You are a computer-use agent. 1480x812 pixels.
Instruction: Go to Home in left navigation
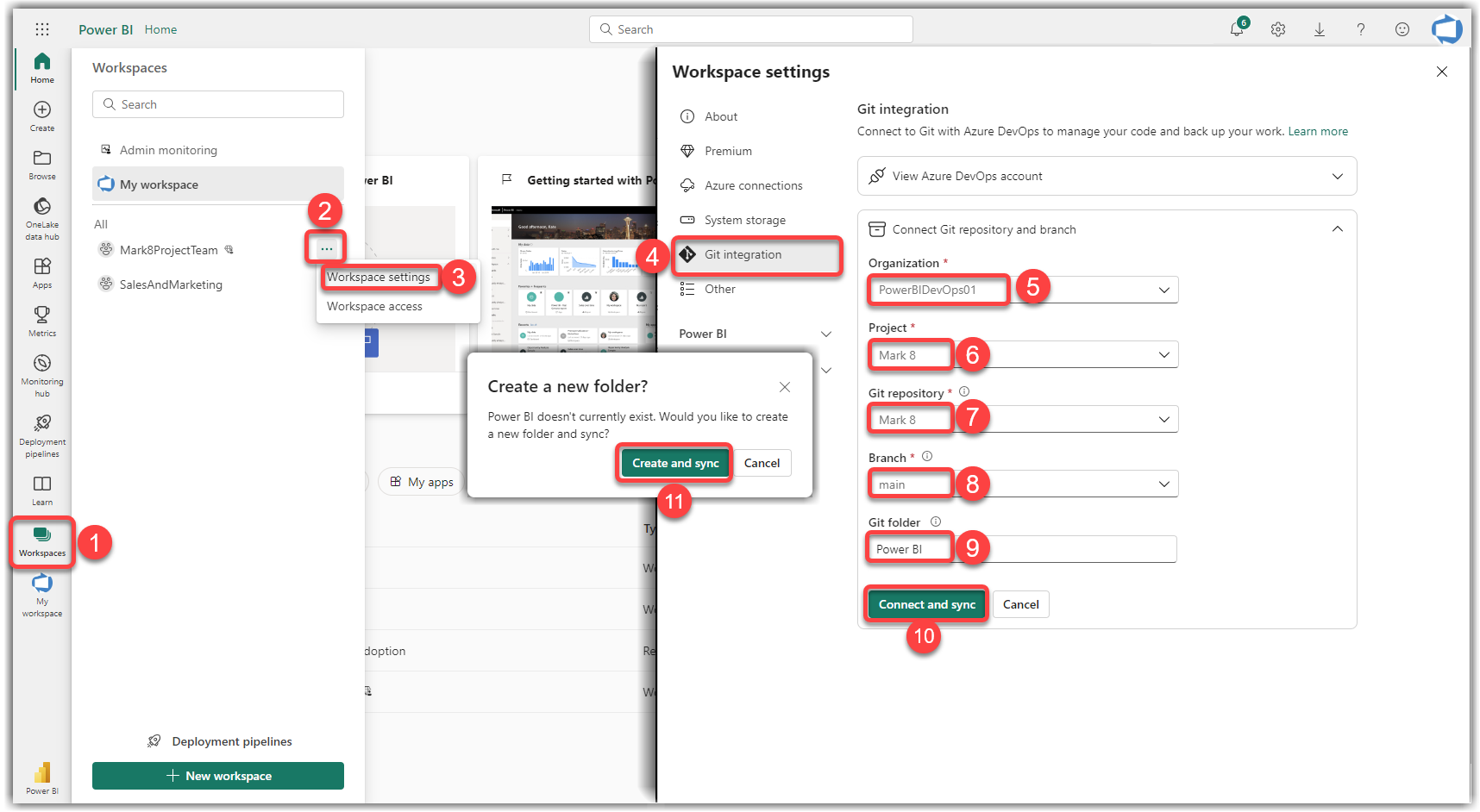point(42,68)
